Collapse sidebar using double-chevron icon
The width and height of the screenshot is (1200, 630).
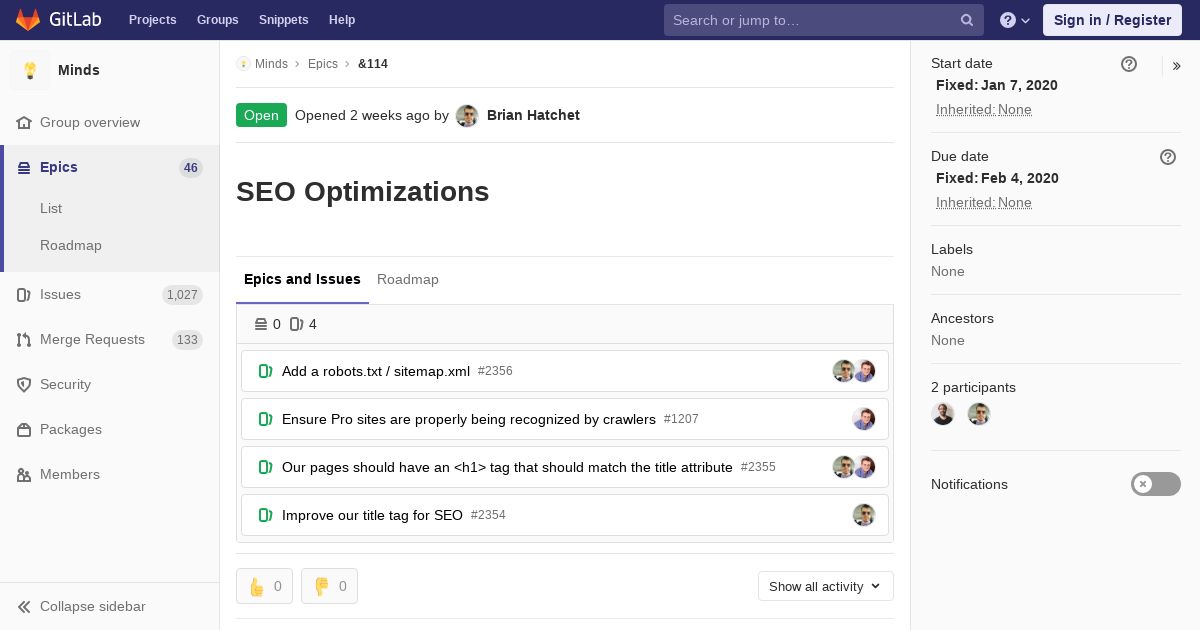(24, 607)
